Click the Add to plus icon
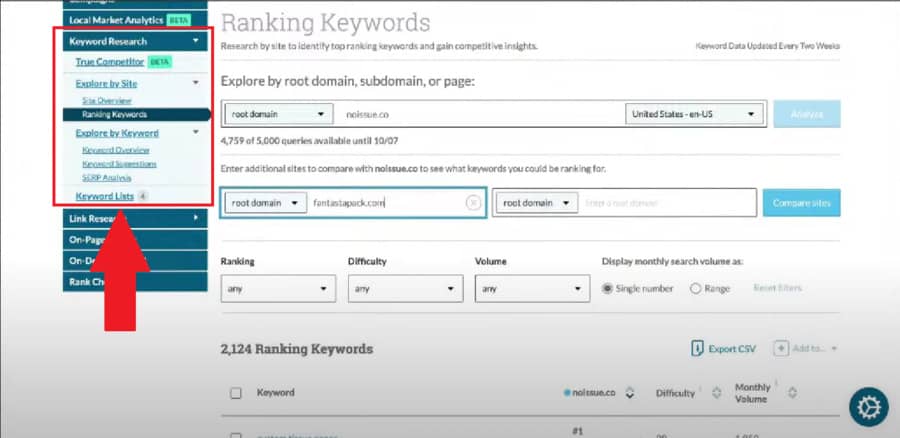The image size is (900, 438). [x=781, y=348]
